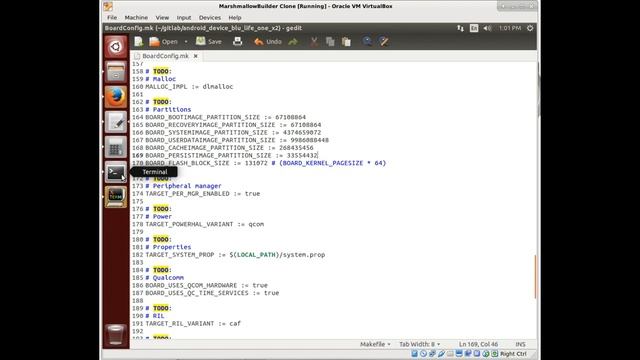This screenshot has height=360, width=640.
Task: Open the Files manager from launcher
Action: pos(116,72)
